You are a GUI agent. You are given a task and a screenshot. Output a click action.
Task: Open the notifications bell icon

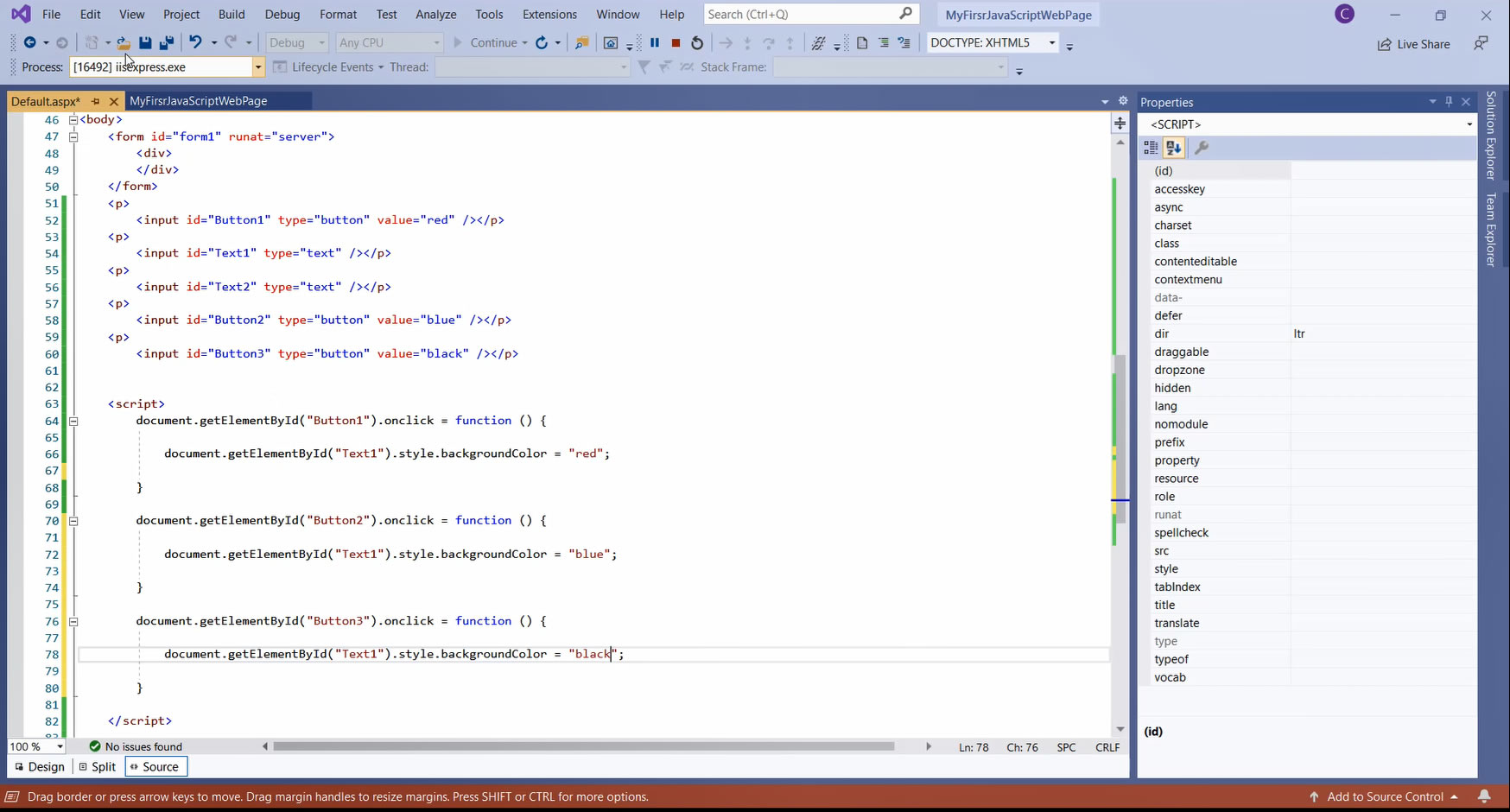tap(1484, 796)
